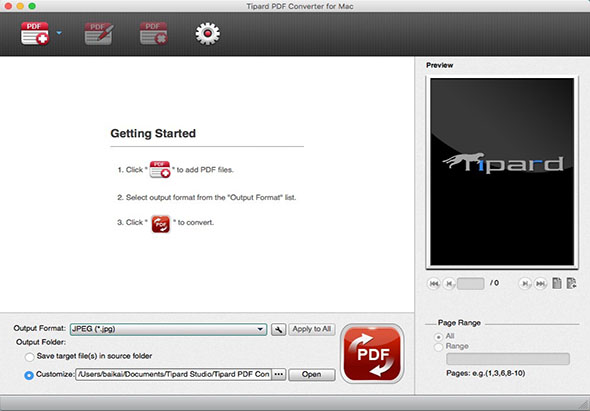Click the convert icon in Getting Started step 3
This screenshot has width=590, height=411.
pos(161,224)
